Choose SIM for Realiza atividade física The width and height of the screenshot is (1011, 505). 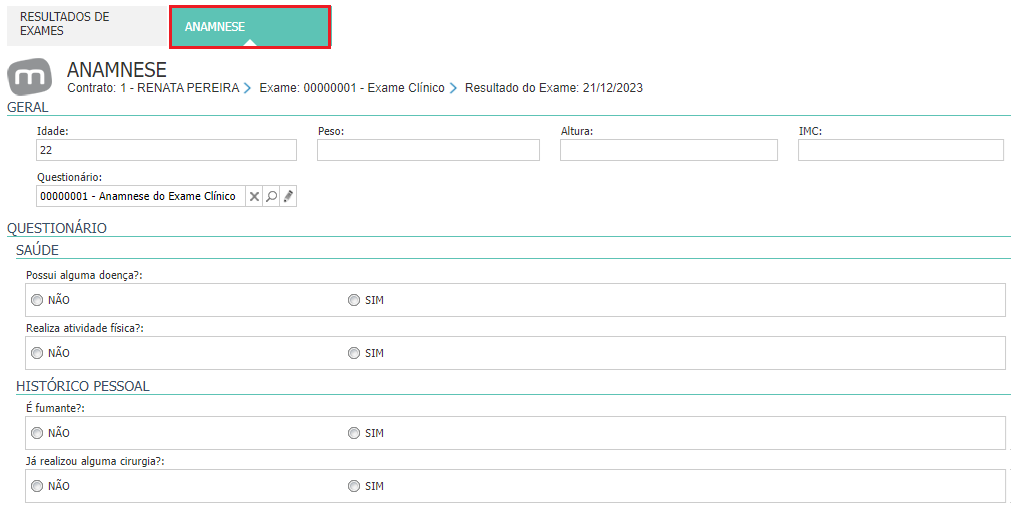coord(353,353)
